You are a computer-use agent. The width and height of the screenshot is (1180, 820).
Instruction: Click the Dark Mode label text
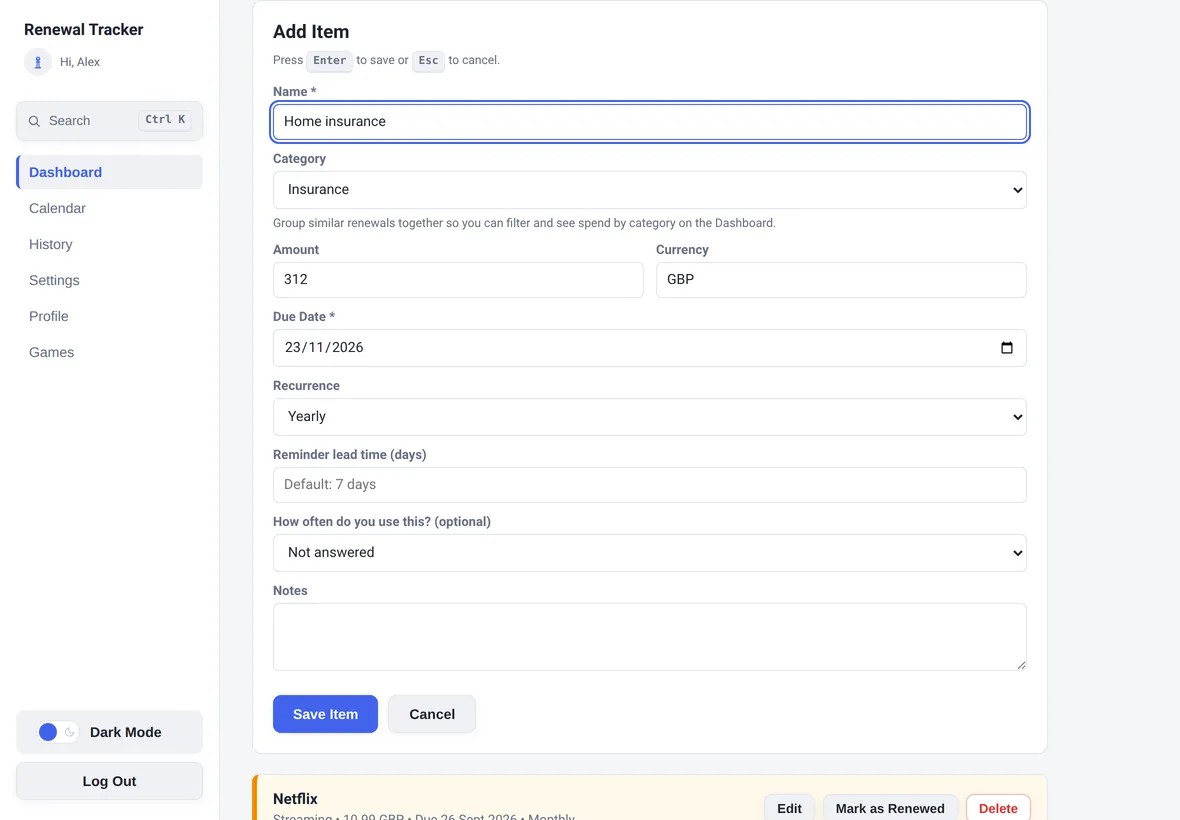coord(126,732)
